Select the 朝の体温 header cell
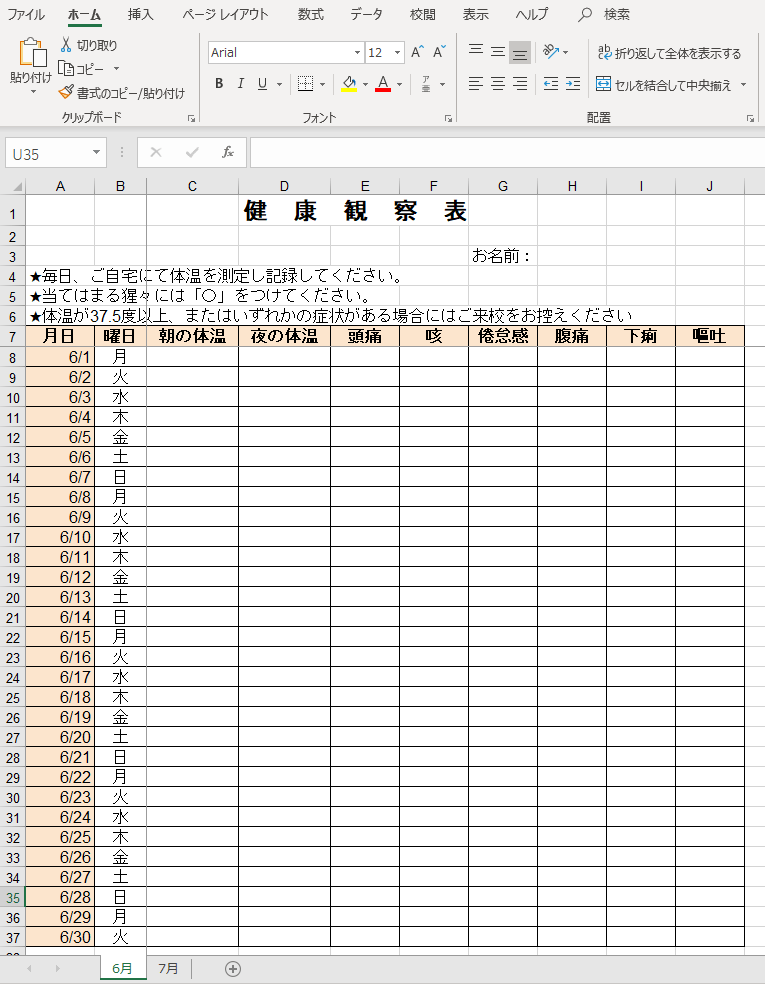765x984 pixels. click(192, 336)
